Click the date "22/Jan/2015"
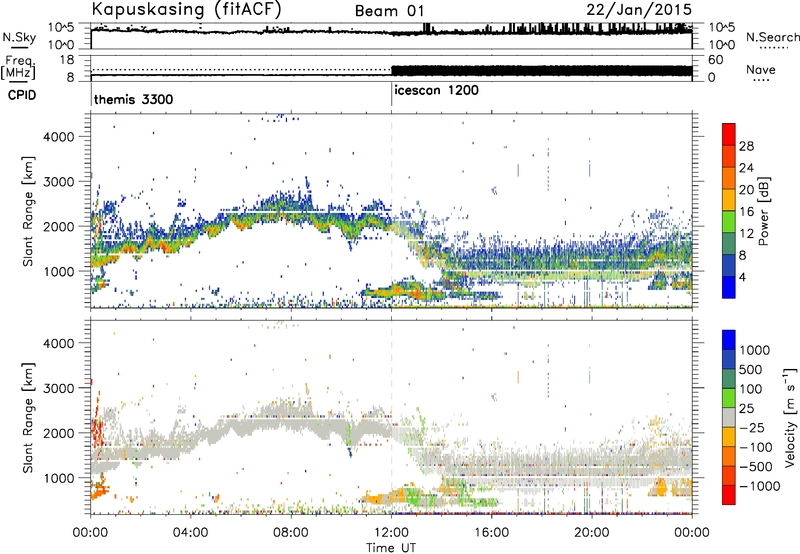 (x=639, y=9)
